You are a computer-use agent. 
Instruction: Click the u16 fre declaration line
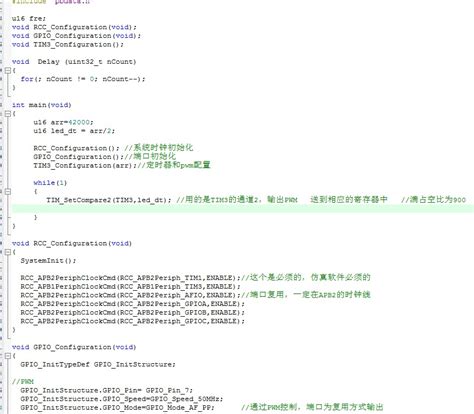(29, 18)
